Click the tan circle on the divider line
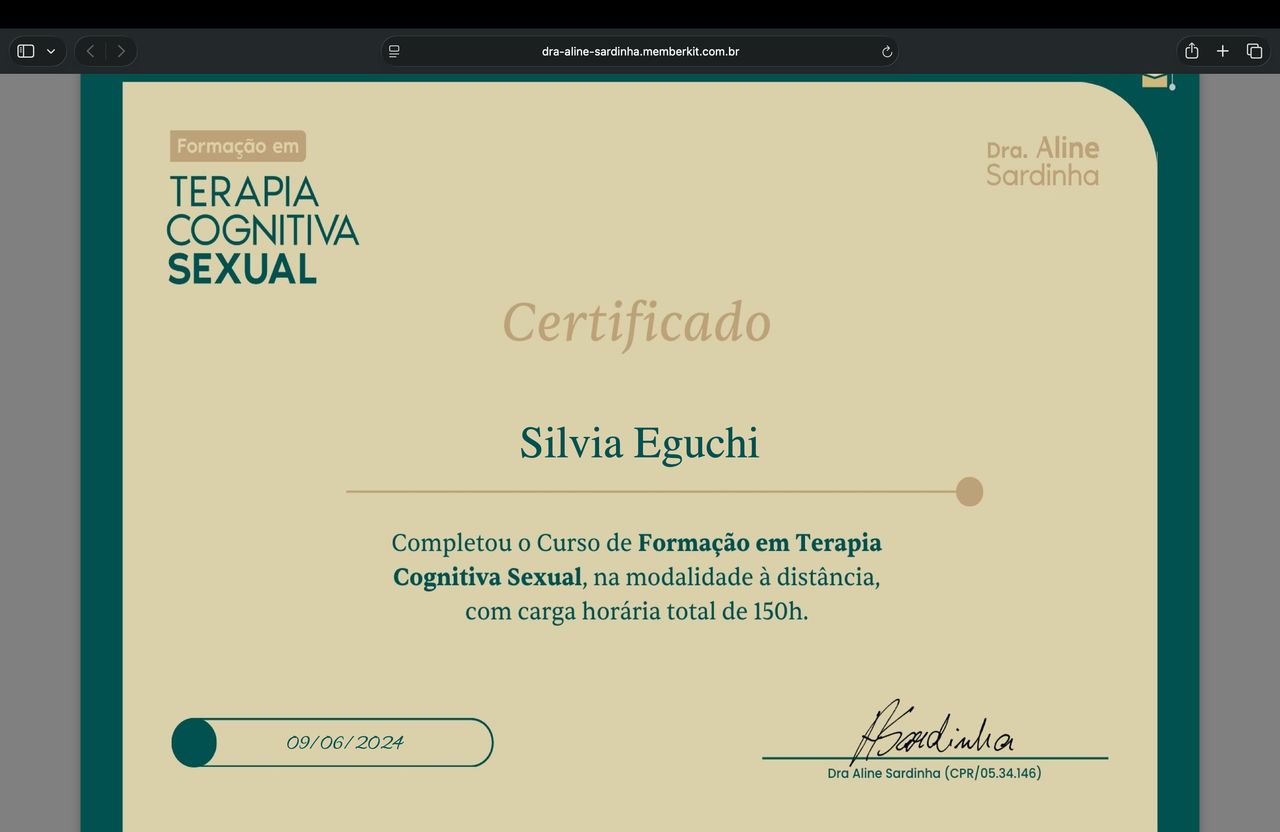This screenshot has width=1280, height=832. 969,492
